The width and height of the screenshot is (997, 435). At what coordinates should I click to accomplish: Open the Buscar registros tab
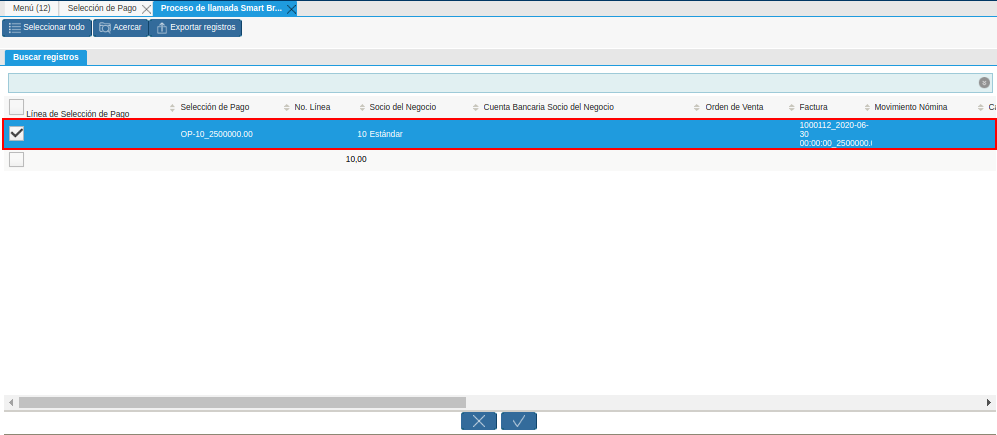coord(46,57)
